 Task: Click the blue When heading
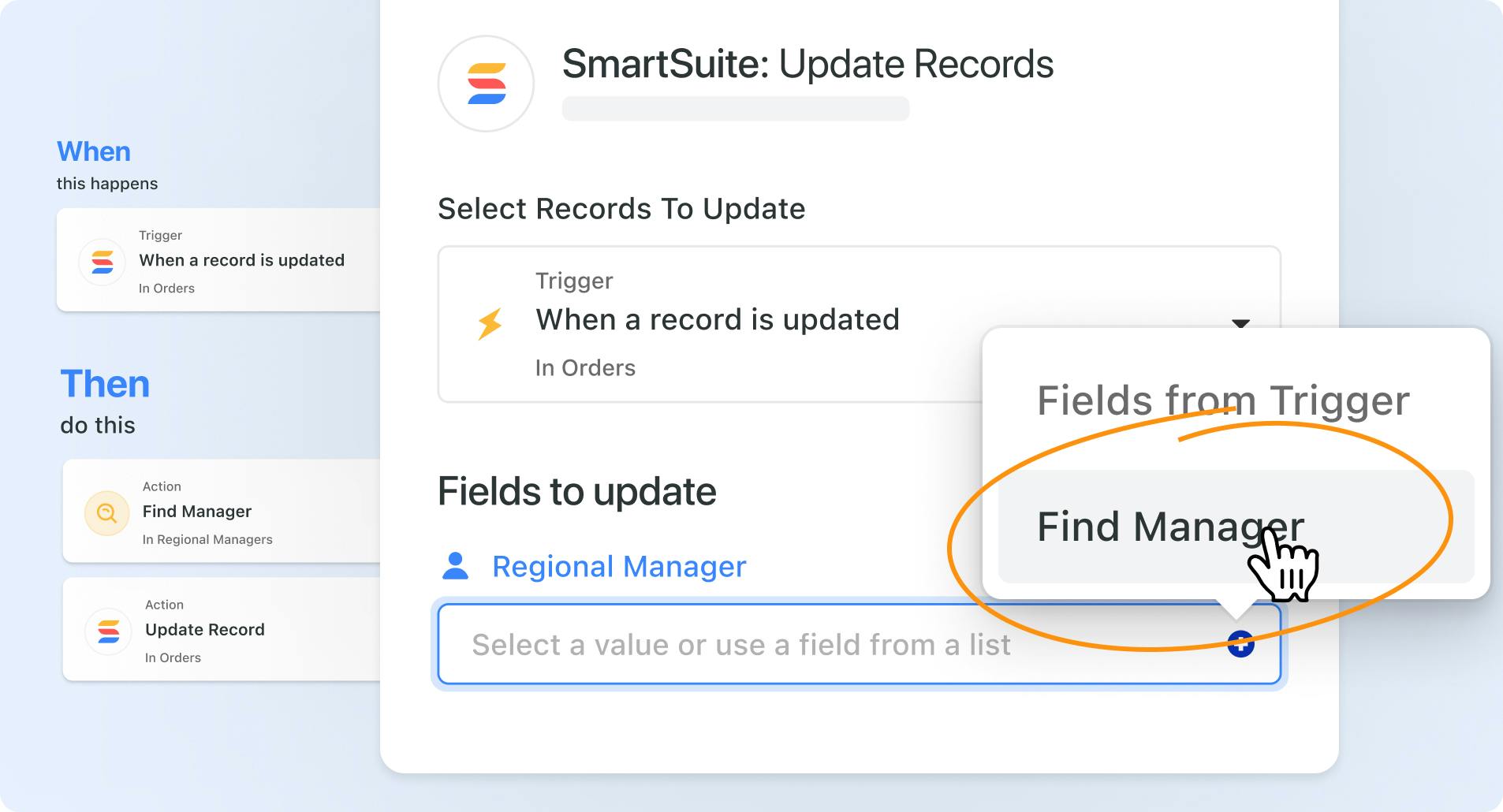pos(94,151)
